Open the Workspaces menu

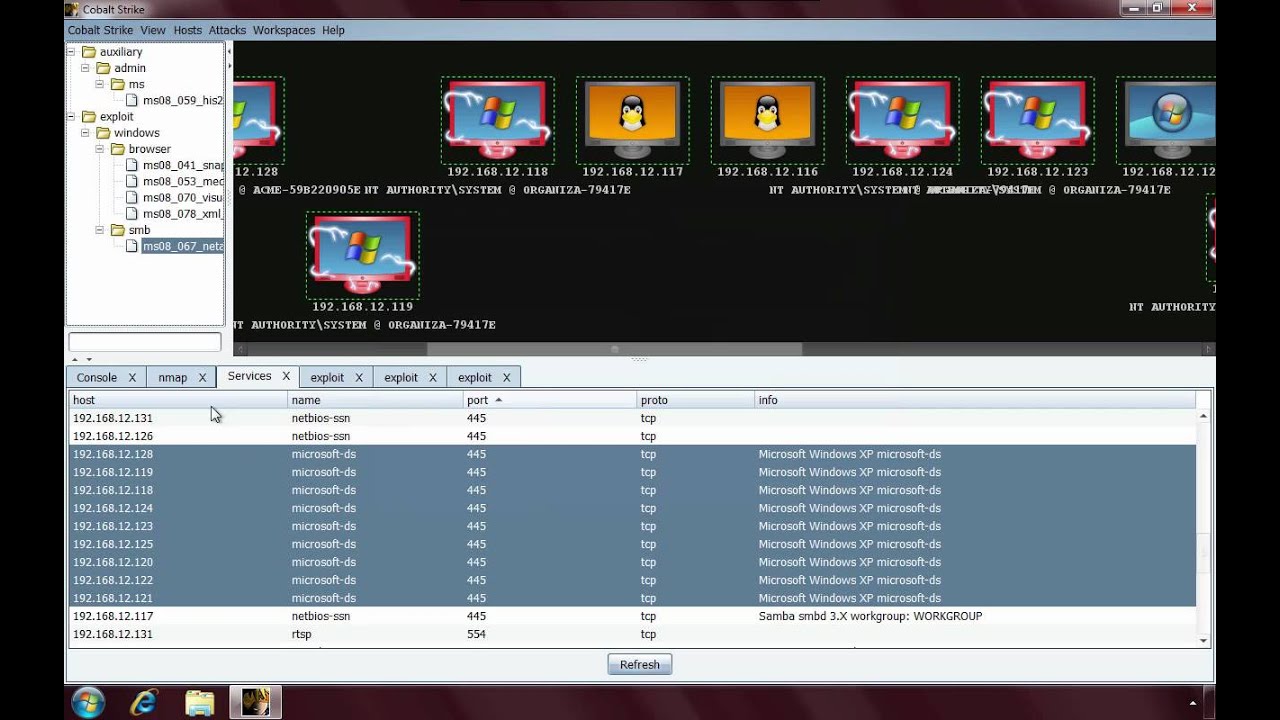(x=284, y=30)
